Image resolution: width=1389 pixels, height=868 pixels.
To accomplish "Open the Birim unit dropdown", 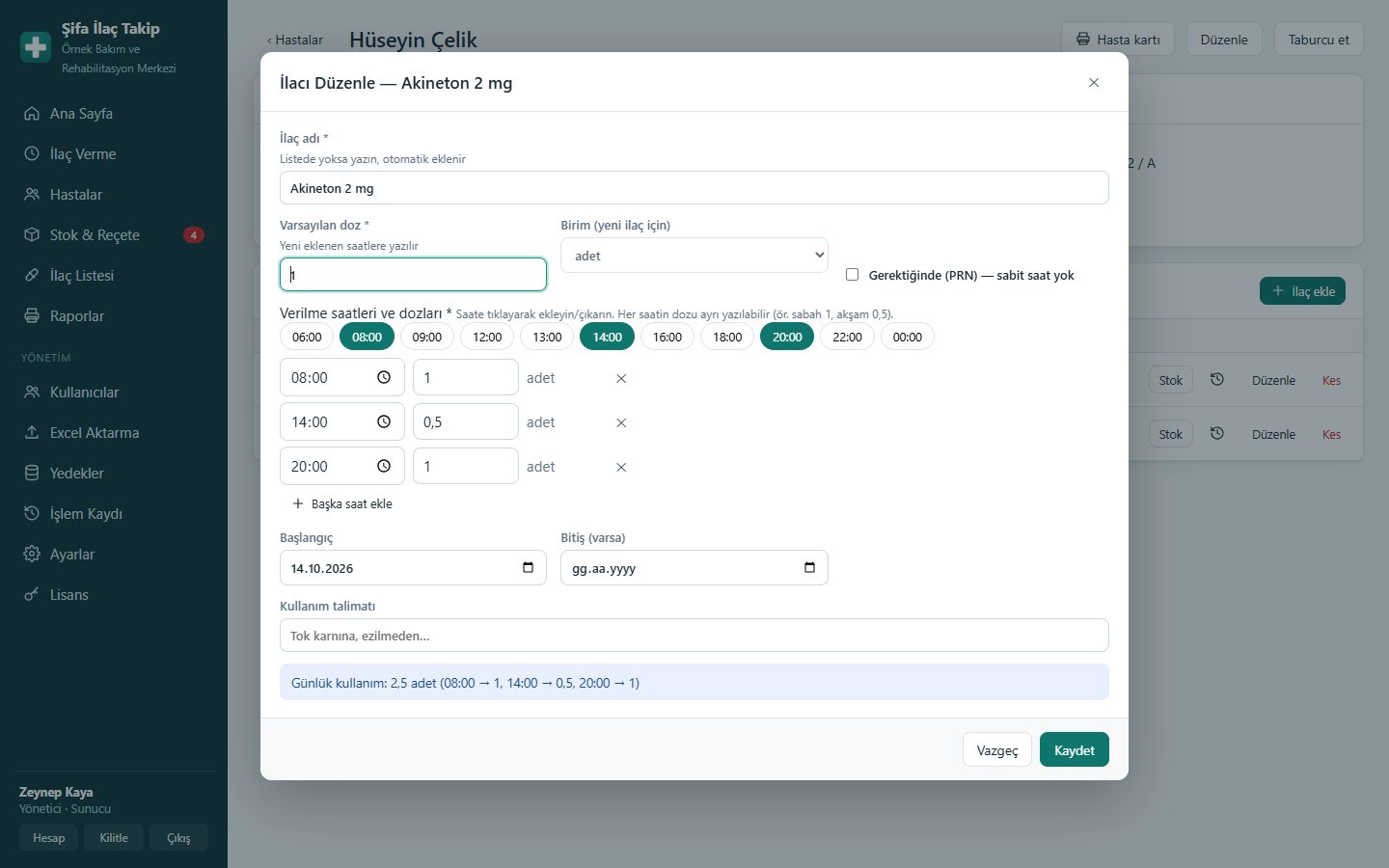I will click(694, 256).
